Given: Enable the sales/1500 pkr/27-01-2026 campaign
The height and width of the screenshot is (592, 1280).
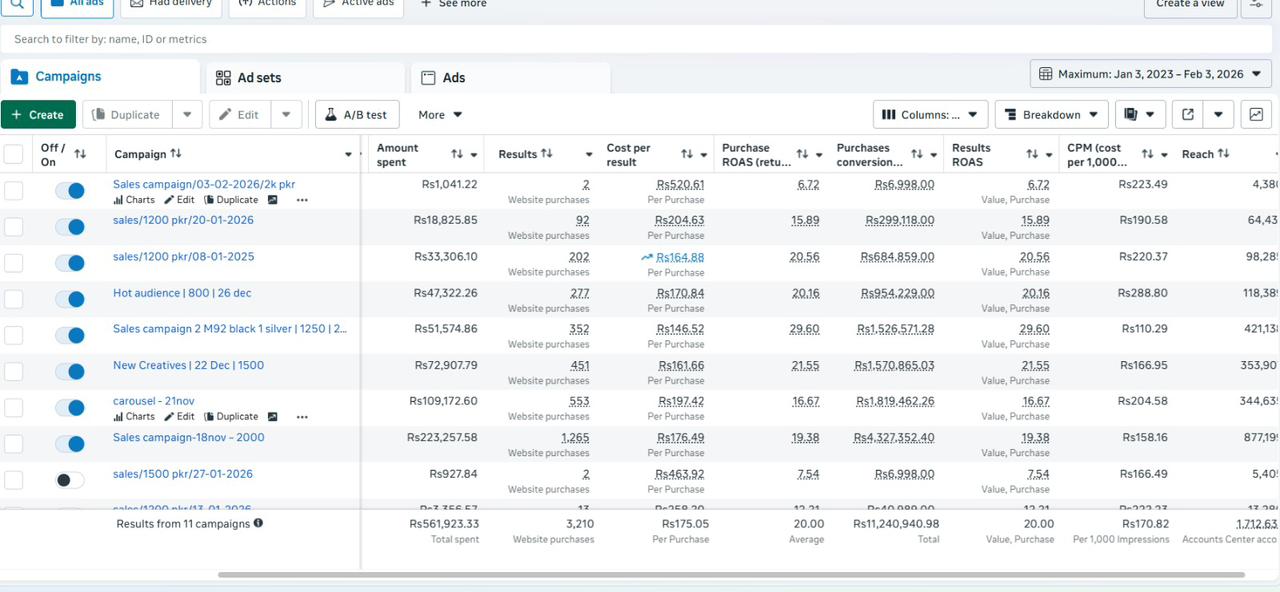Looking at the screenshot, I should click(70, 480).
